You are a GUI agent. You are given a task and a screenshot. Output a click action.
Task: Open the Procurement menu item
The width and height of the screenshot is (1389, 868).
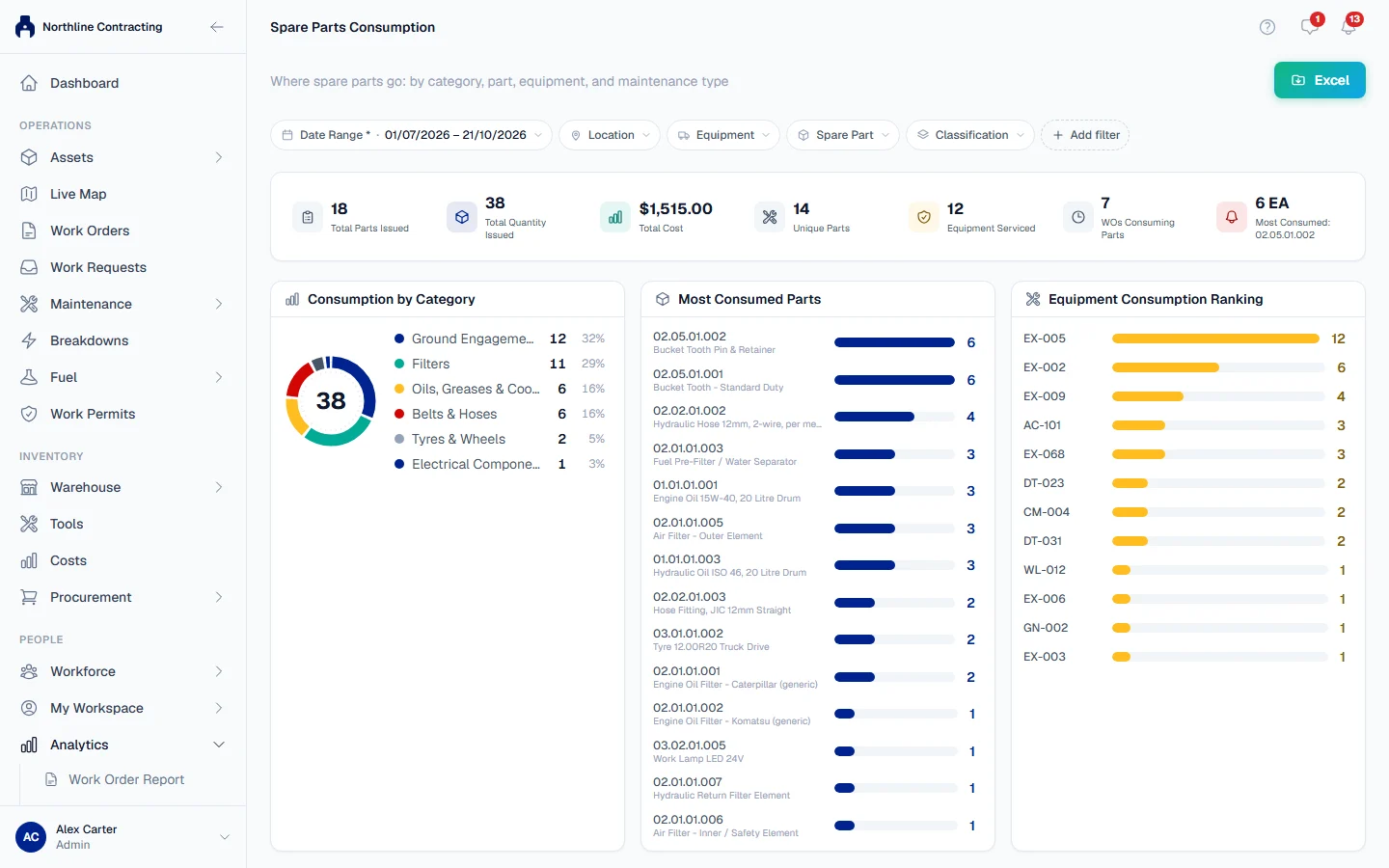pyautogui.click(x=123, y=597)
